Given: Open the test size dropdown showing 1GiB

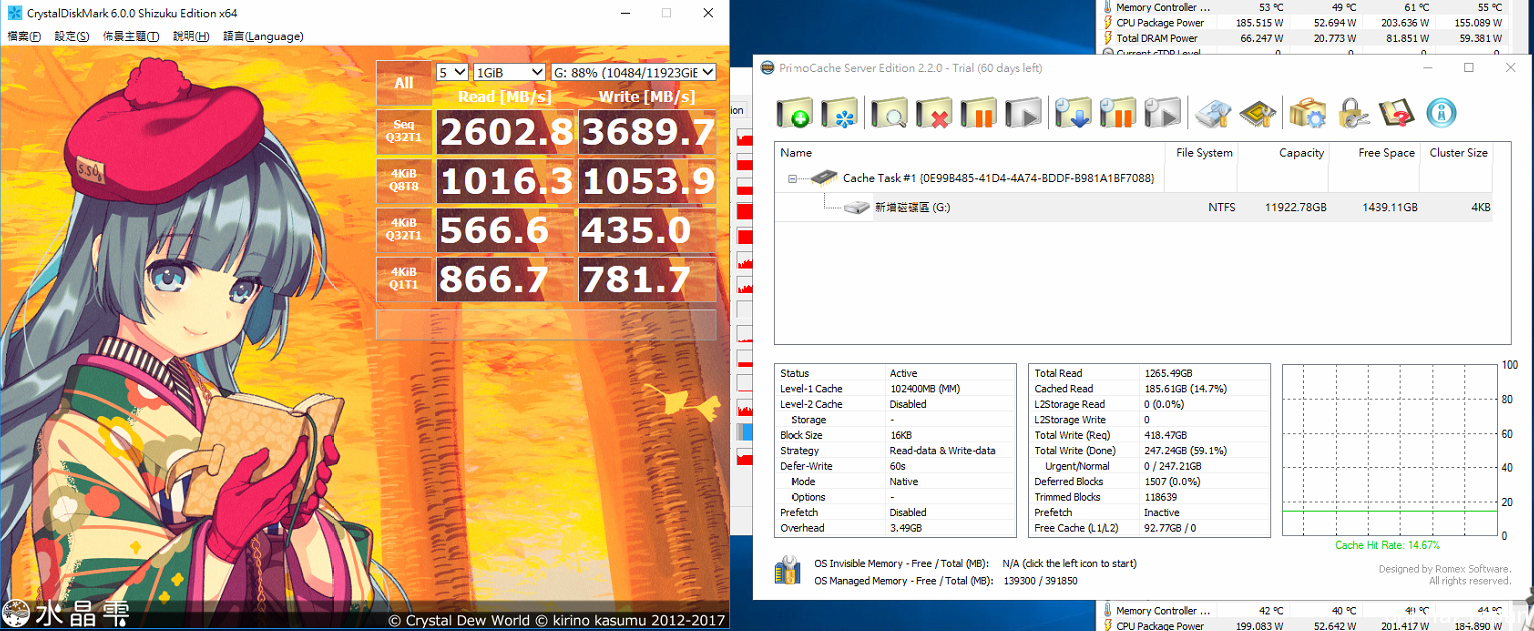Looking at the screenshot, I should pyautogui.click(x=509, y=72).
